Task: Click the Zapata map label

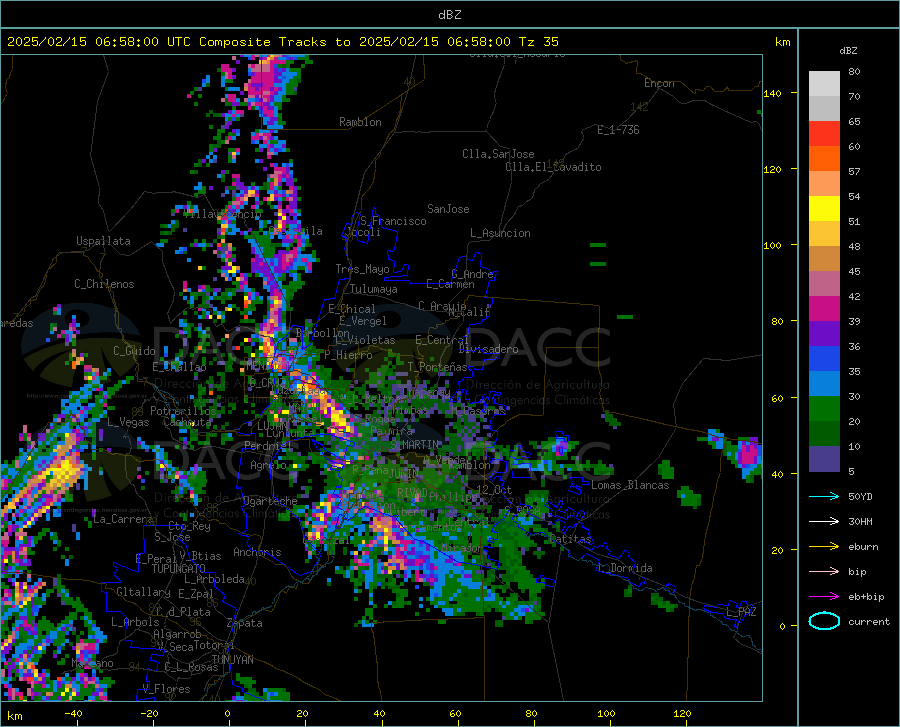Action: pyautogui.click(x=245, y=623)
